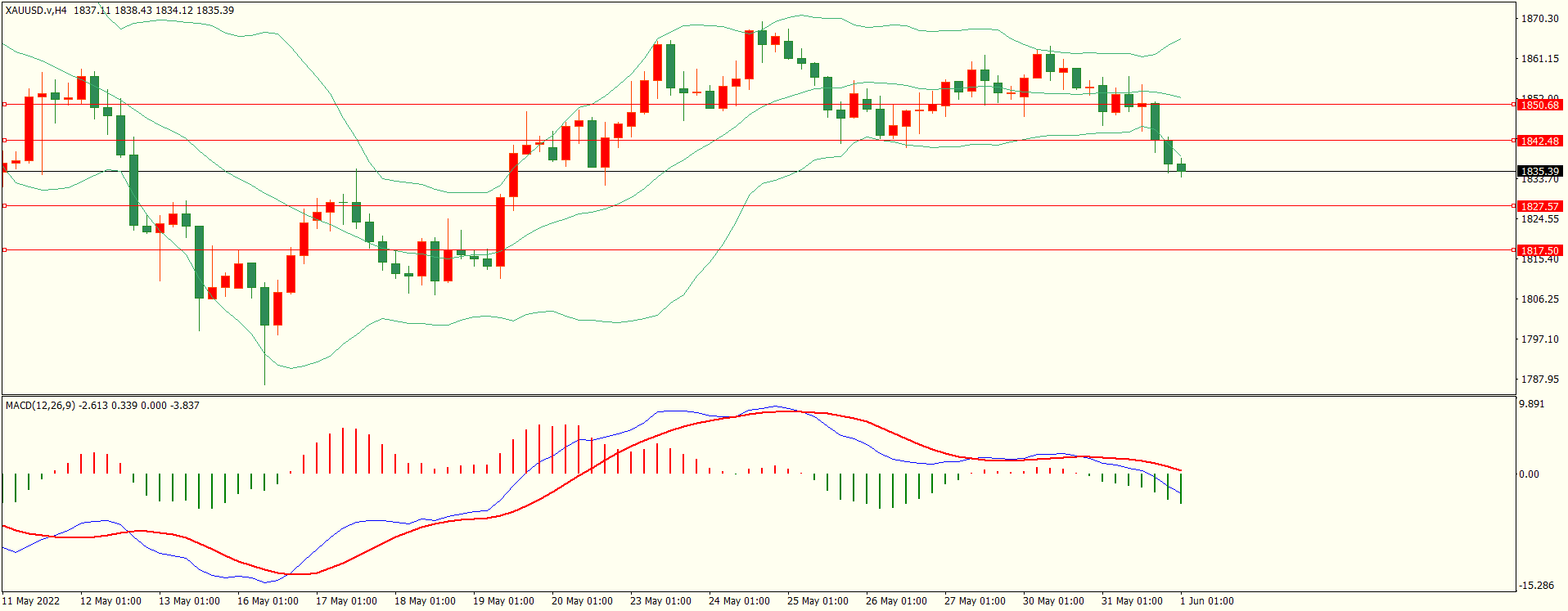Click the 23 May 01:00 date label
Image resolution: width=1568 pixels, height=611 pixels.
click(x=660, y=601)
